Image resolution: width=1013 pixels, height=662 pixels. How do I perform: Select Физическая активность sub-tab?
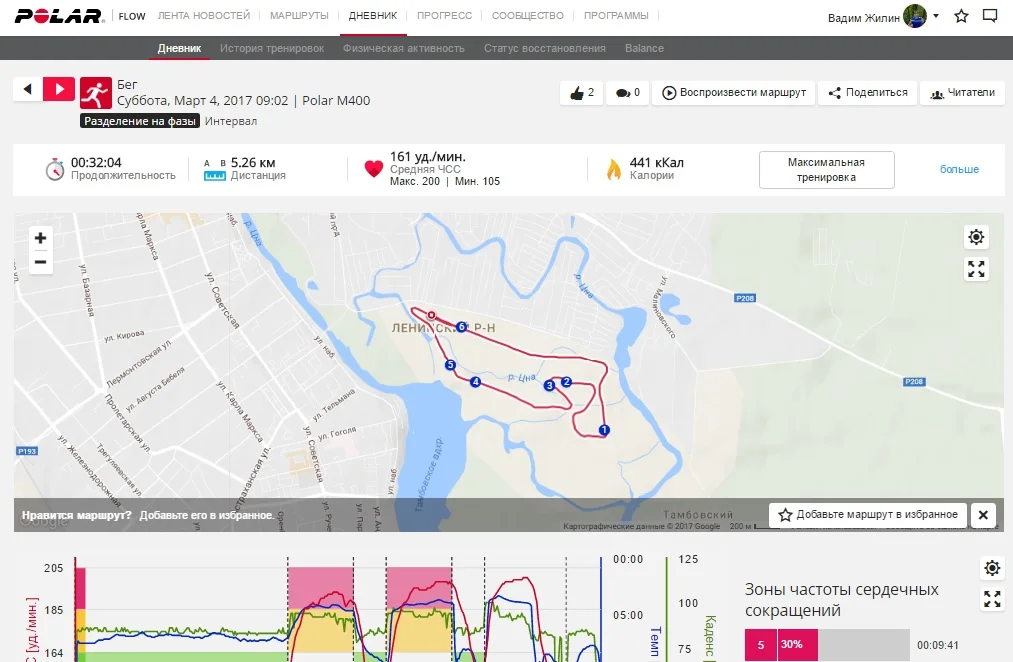click(x=404, y=48)
